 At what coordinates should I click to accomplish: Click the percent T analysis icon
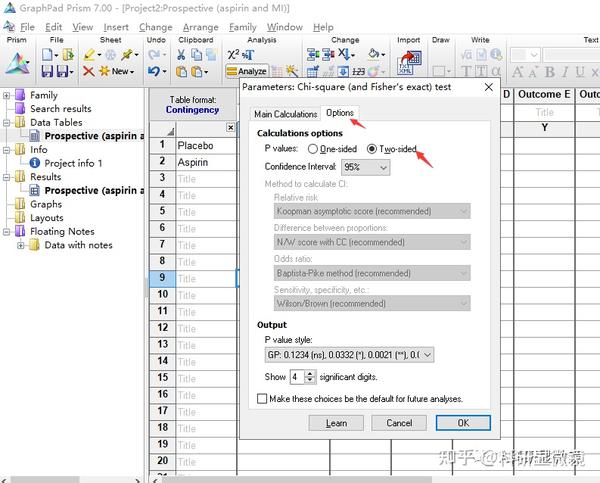click(248, 55)
